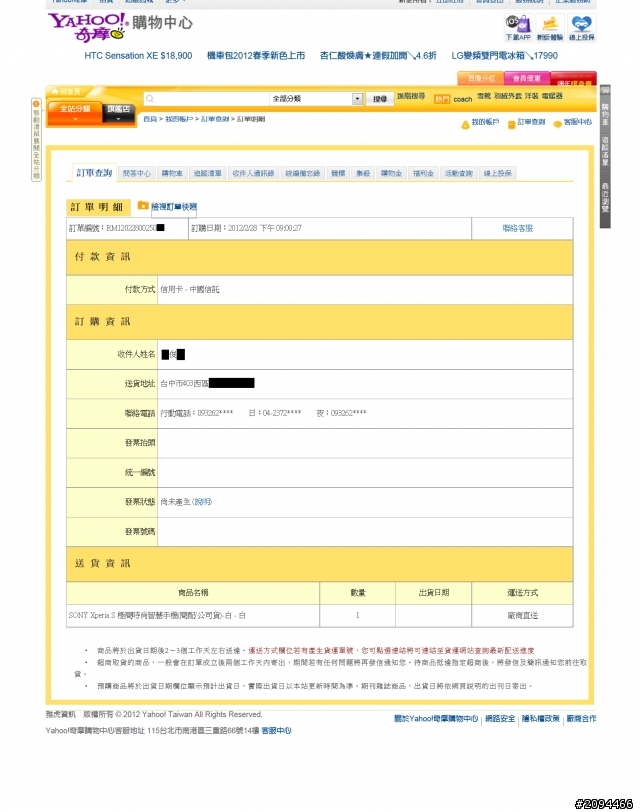This screenshot has width=640, height=812.
Task: Open the 新版體驗 icon
Action: coord(549,28)
